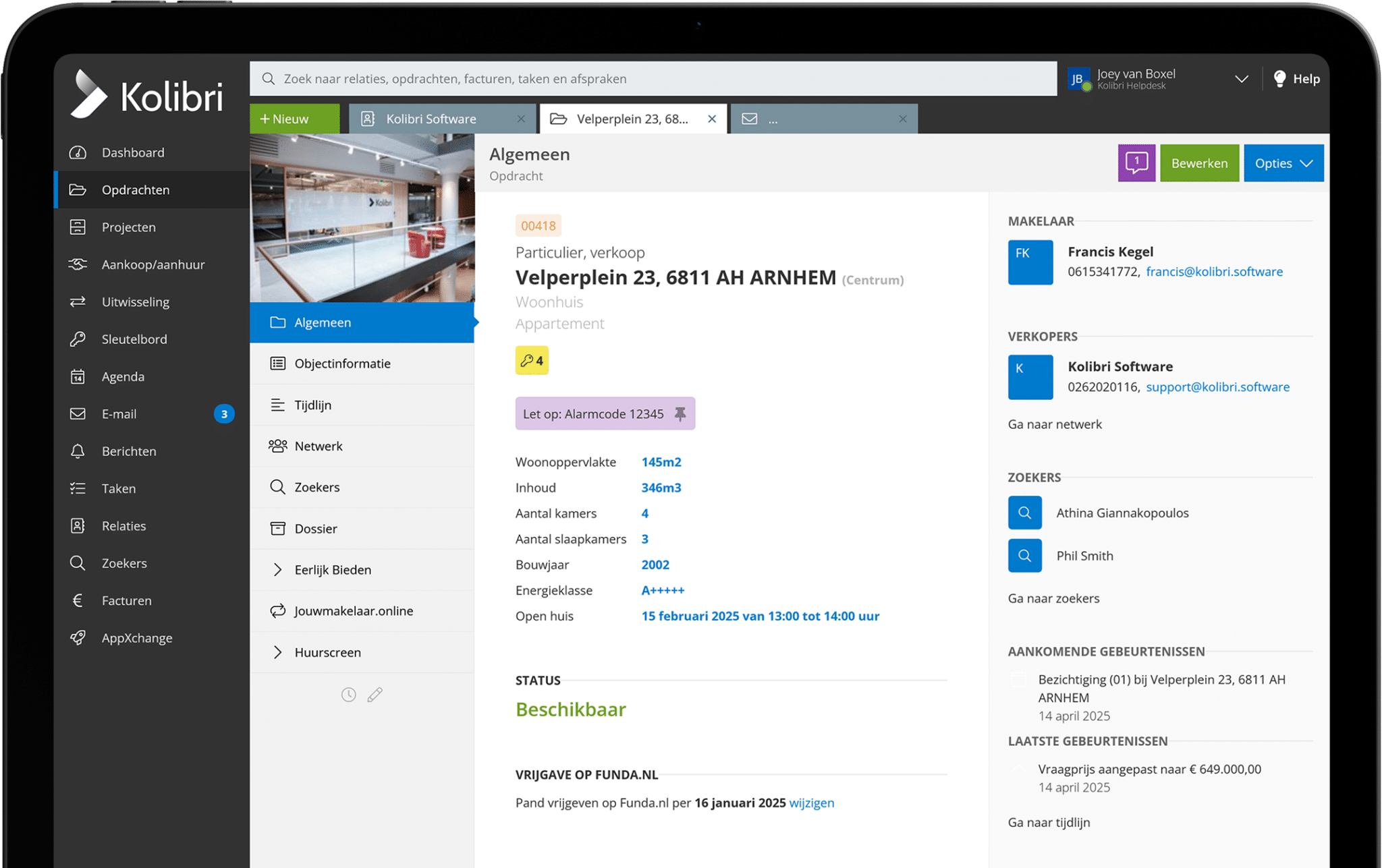Expand the Eerlijk Bieden section

(x=333, y=569)
